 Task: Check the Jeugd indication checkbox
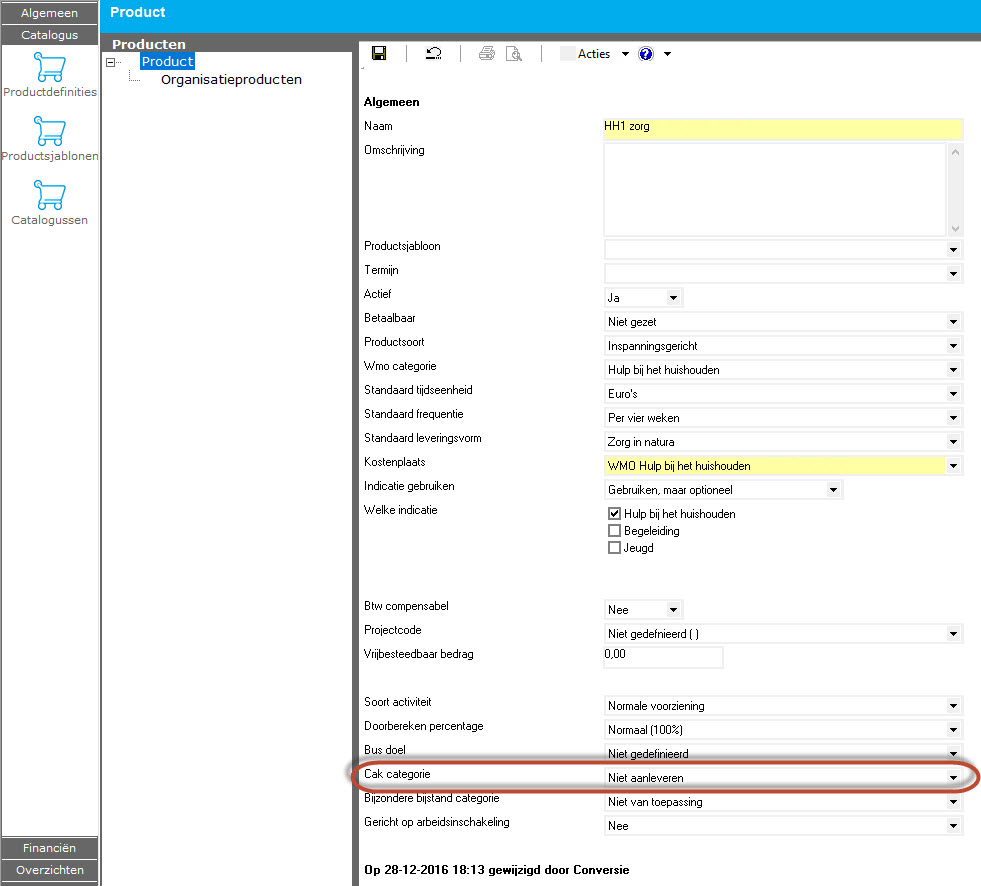614,548
